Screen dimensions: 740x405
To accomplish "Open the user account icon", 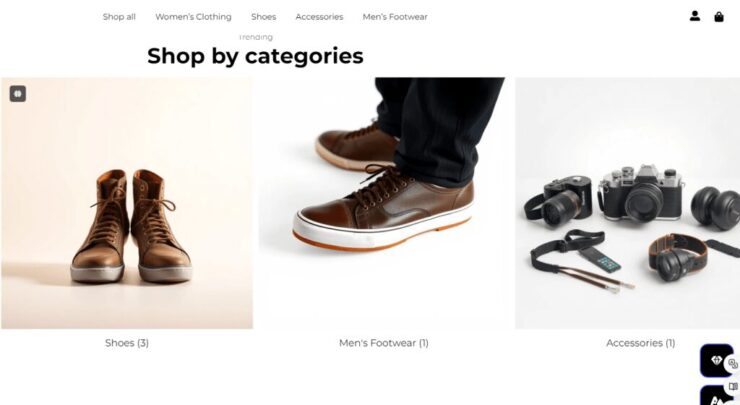I will point(695,16).
